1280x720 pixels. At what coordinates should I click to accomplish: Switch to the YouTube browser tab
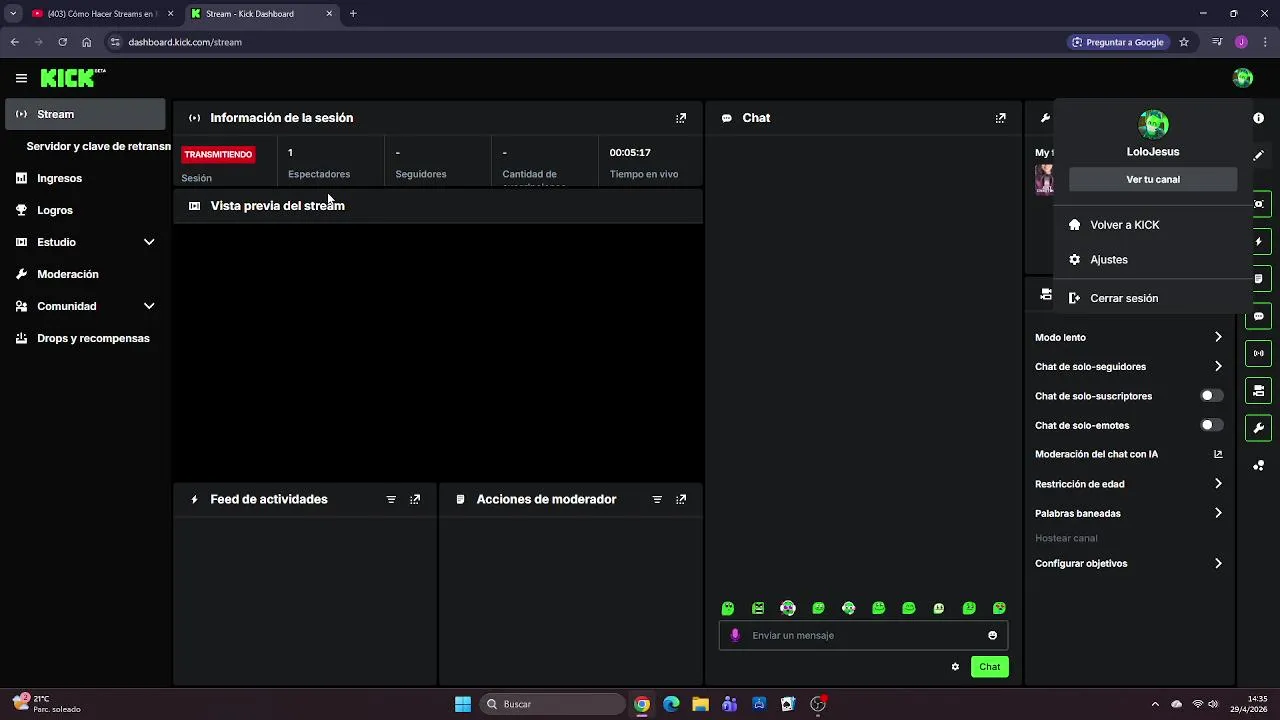click(x=104, y=14)
